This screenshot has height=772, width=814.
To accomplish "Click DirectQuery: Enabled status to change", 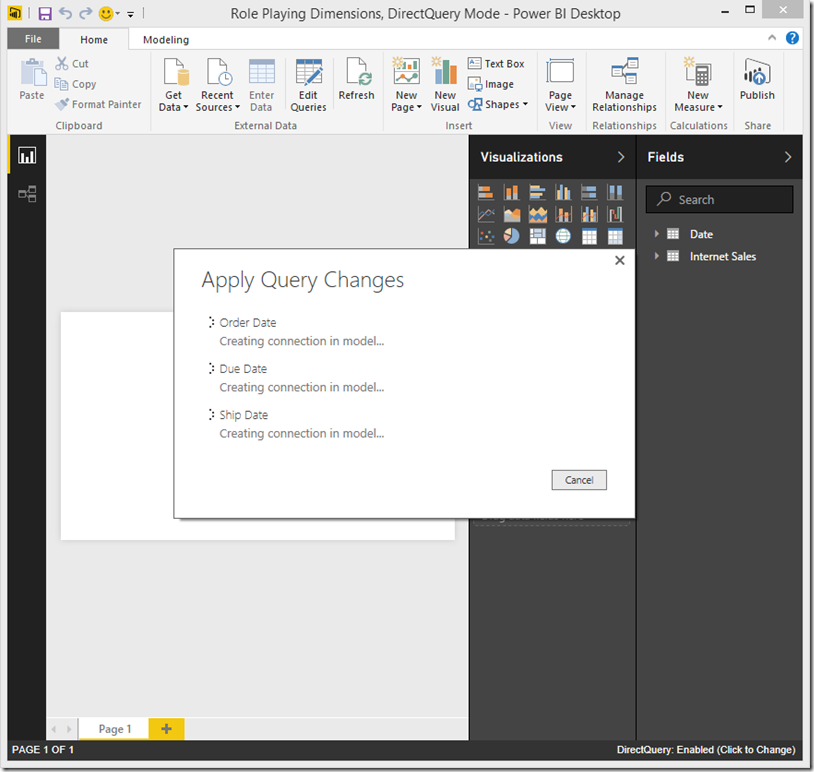I will 706,749.
